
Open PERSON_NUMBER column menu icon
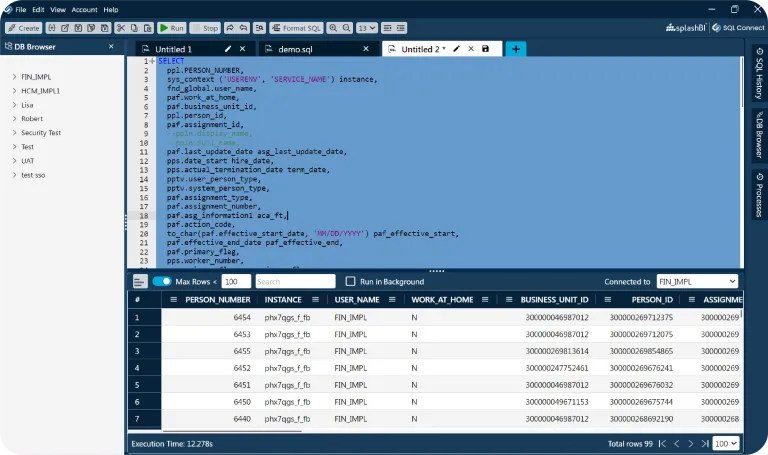(173, 300)
